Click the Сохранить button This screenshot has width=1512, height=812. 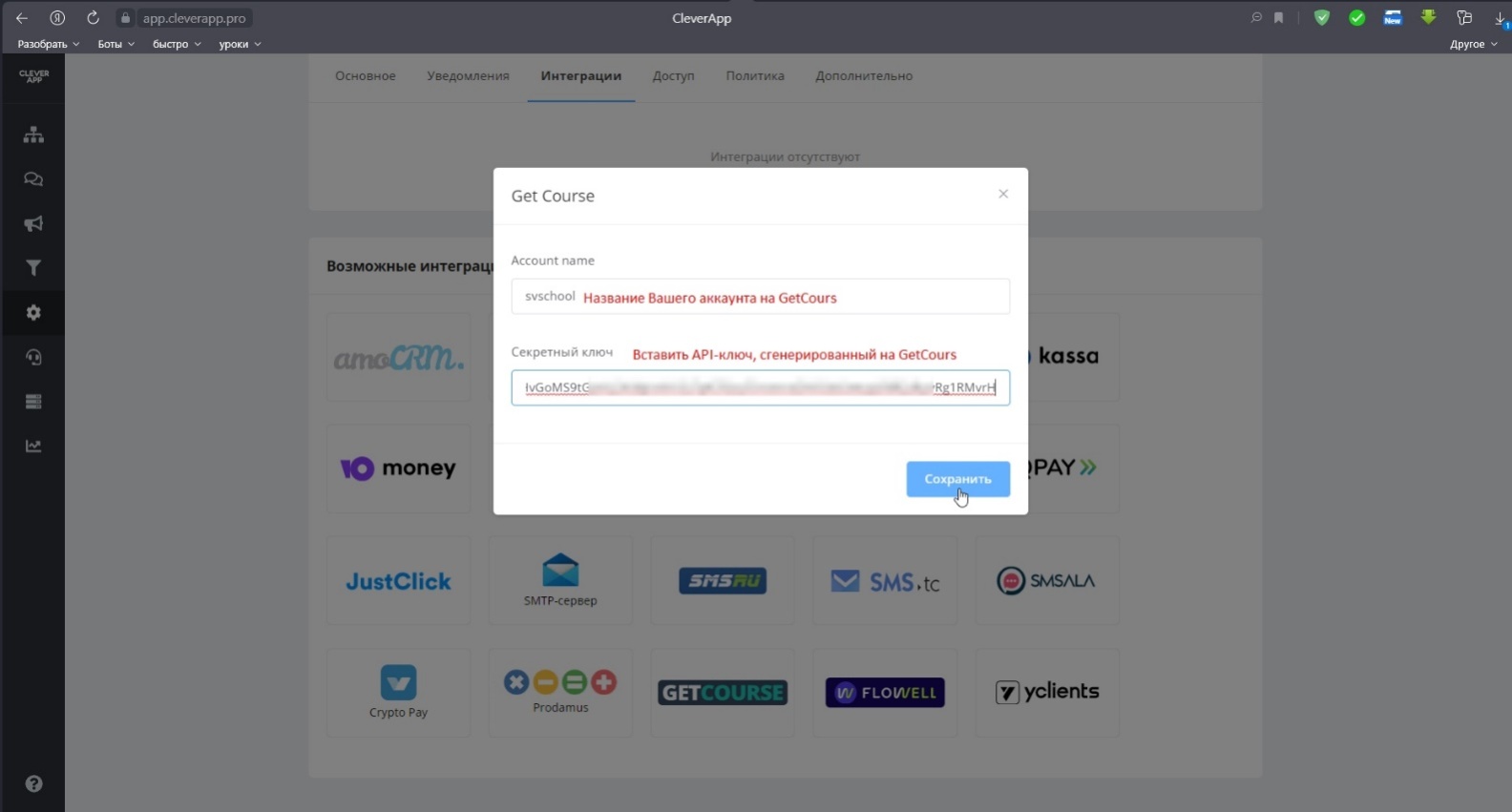coord(957,479)
